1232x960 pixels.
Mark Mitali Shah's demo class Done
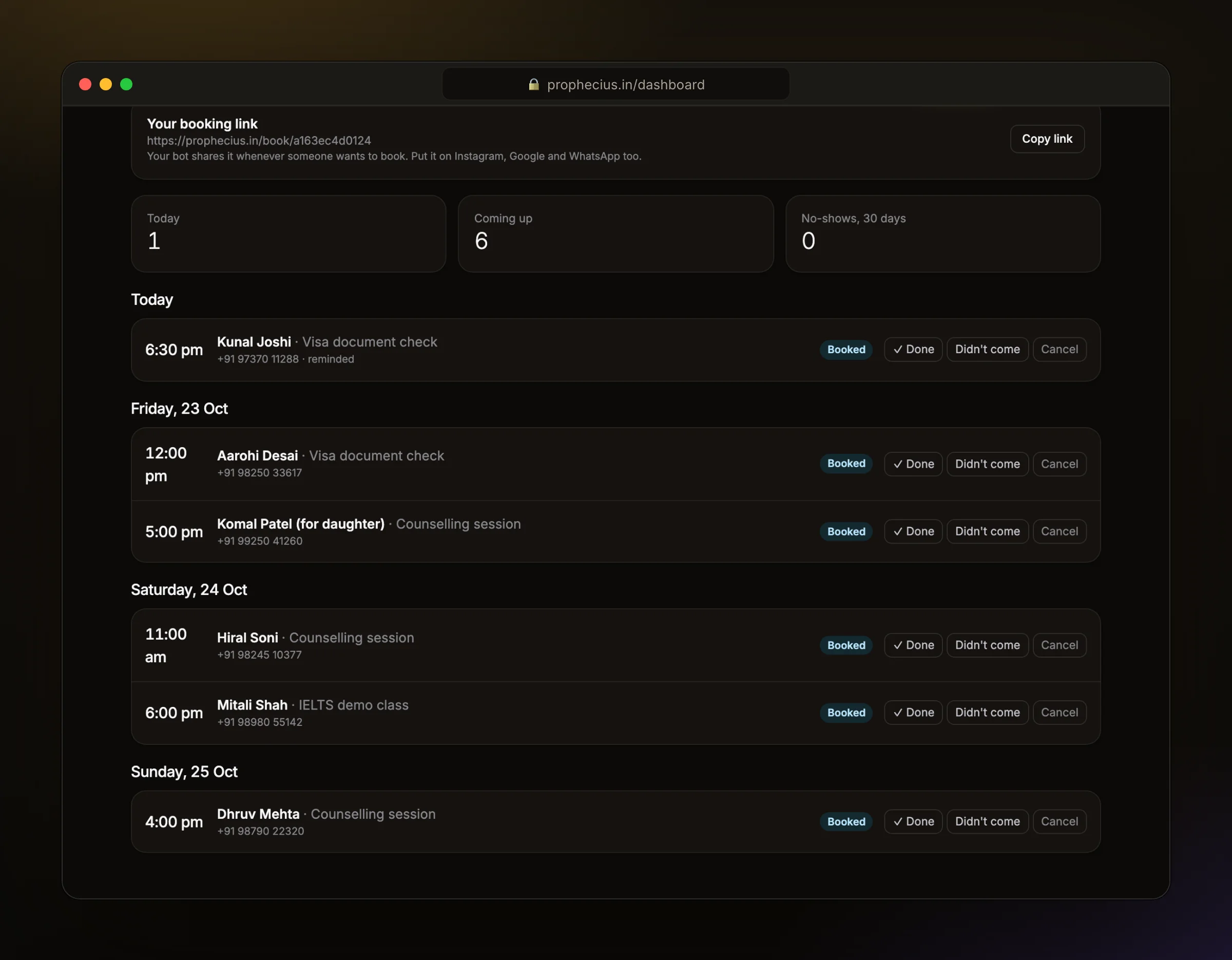coord(913,713)
